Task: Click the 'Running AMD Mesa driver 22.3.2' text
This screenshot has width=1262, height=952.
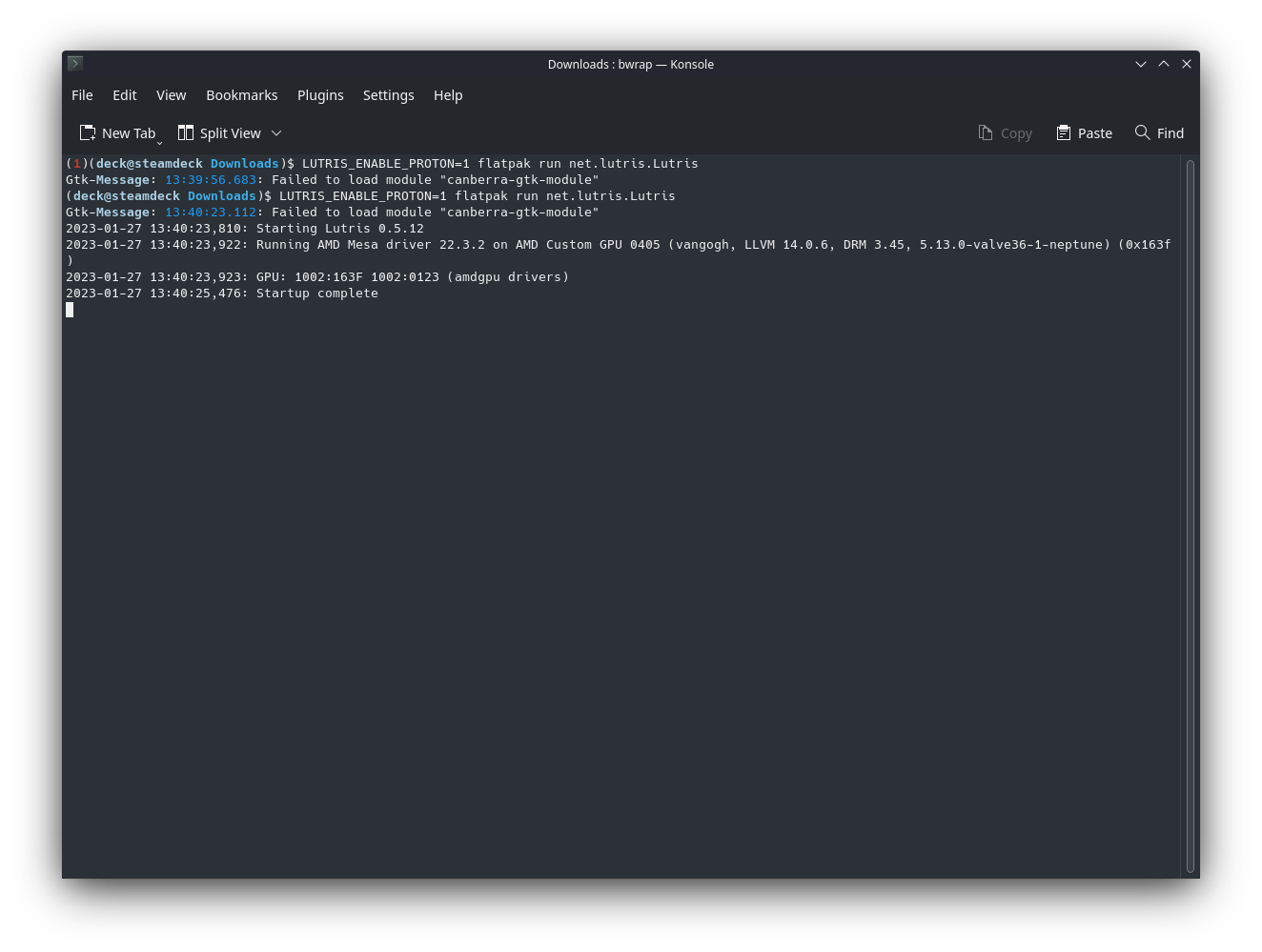Action: click(x=371, y=245)
